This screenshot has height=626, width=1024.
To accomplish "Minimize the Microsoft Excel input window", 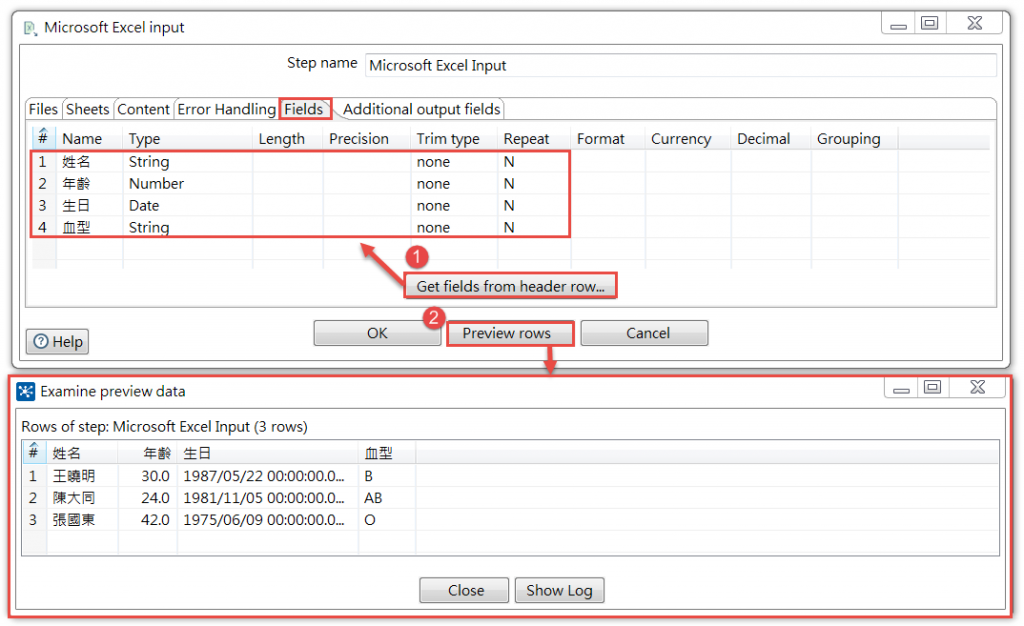I will [899, 24].
